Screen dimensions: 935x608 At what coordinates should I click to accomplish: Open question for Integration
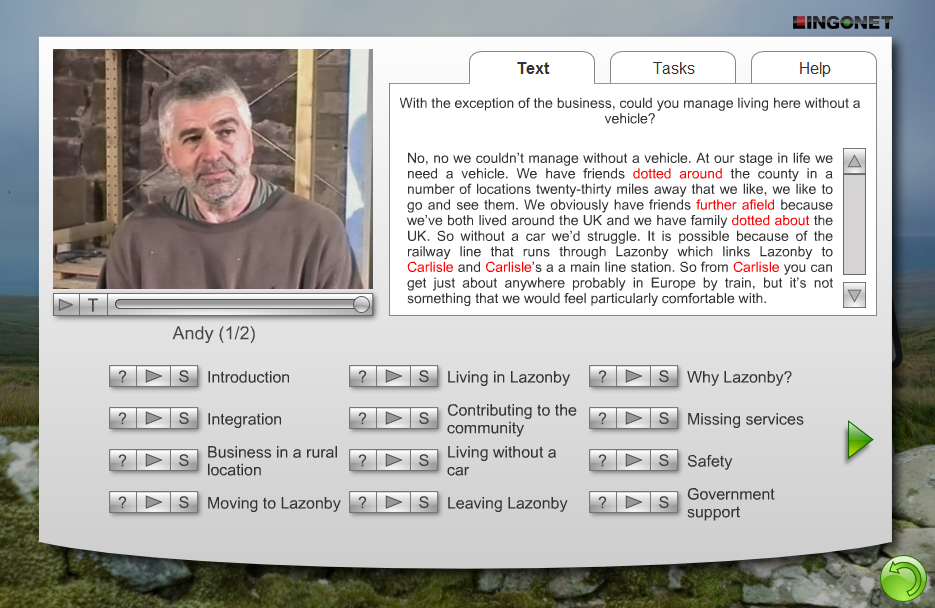click(x=123, y=418)
